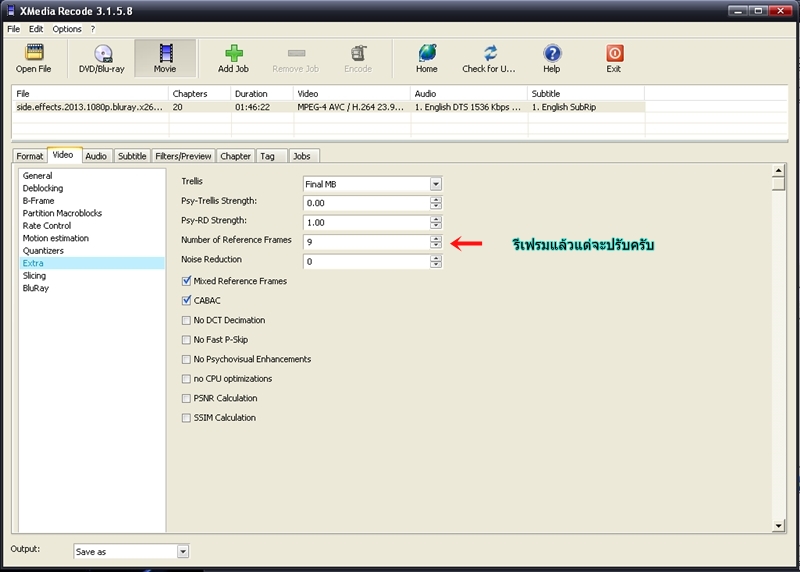Select the Slicing category
Image resolution: width=800 pixels, height=572 pixels.
pyautogui.click(x=34, y=276)
